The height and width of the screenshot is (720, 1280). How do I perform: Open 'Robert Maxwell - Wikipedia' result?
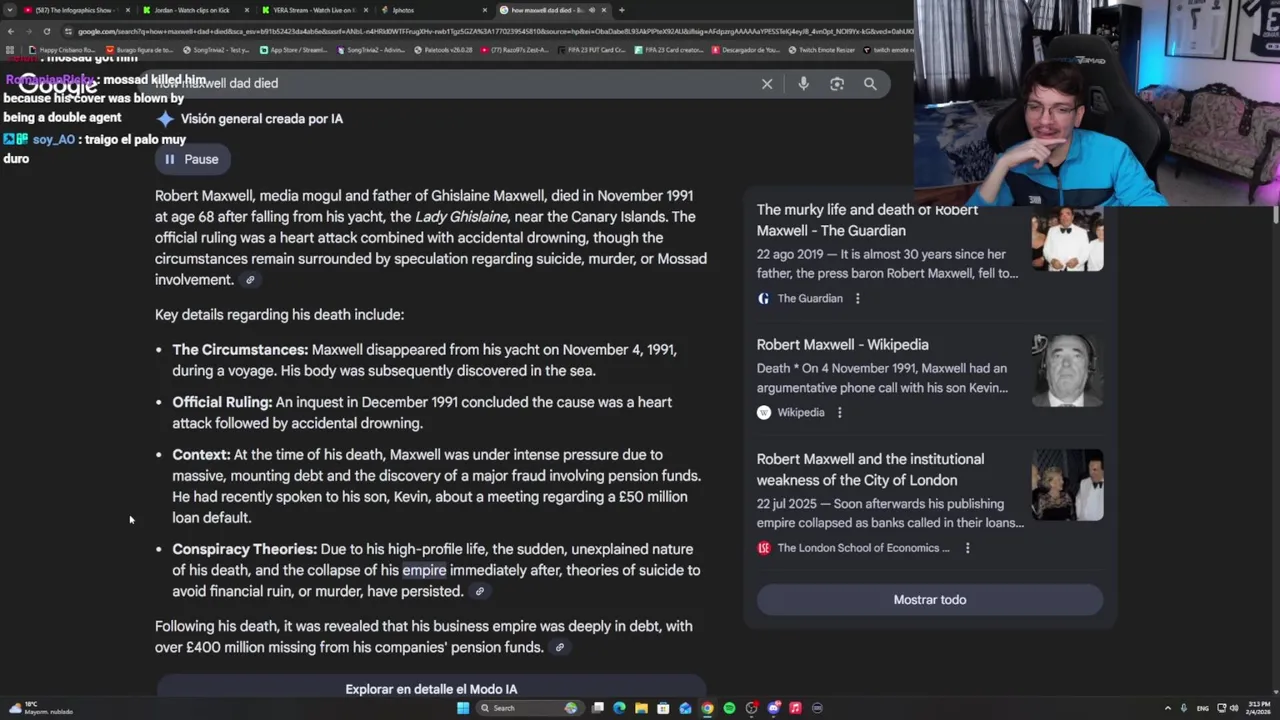pyautogui.click(x=842, y=345)
